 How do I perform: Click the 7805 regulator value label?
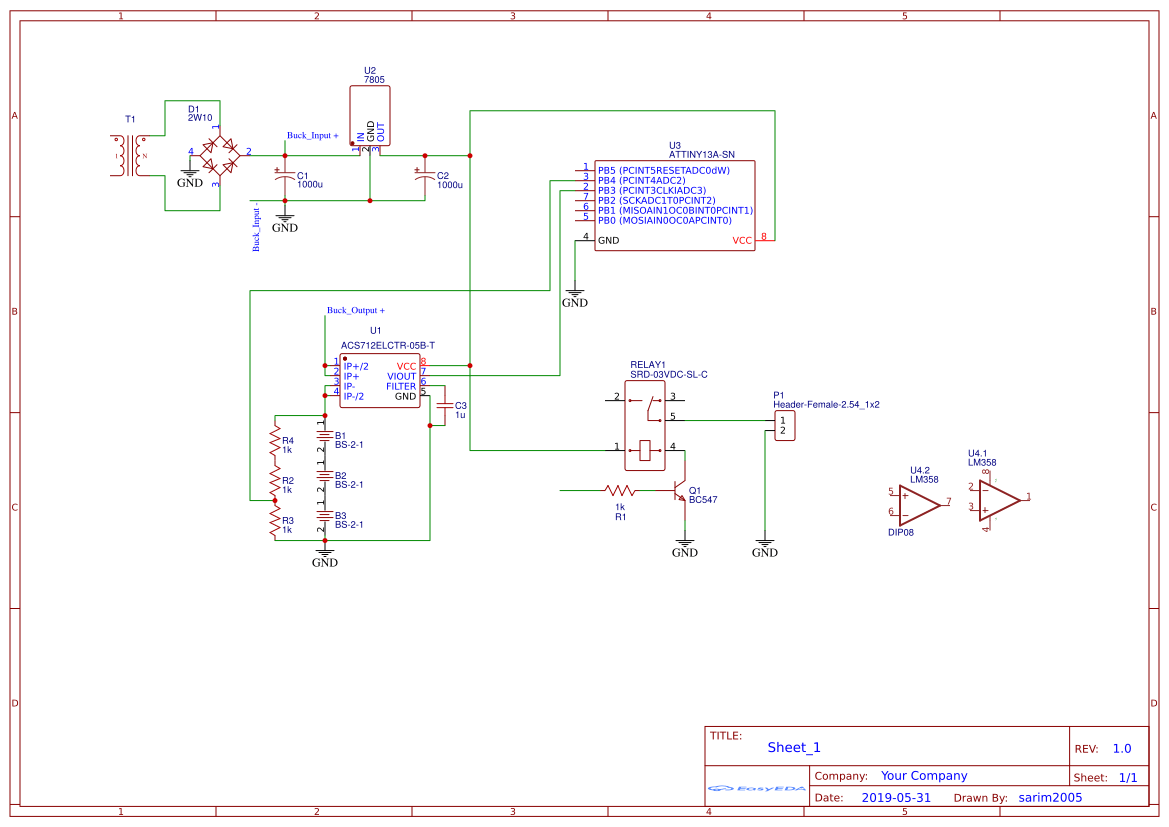tap(374, 80)
